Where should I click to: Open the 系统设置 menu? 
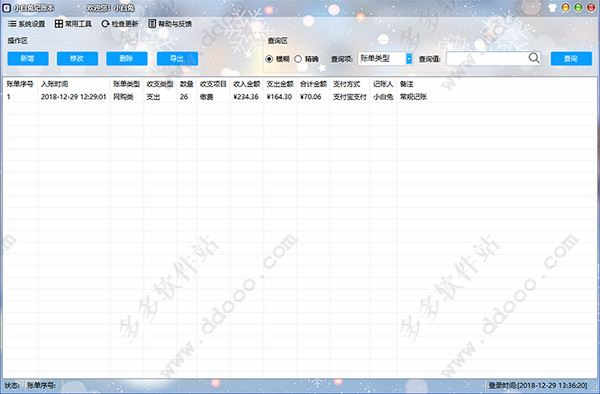[x=26, y=24]
